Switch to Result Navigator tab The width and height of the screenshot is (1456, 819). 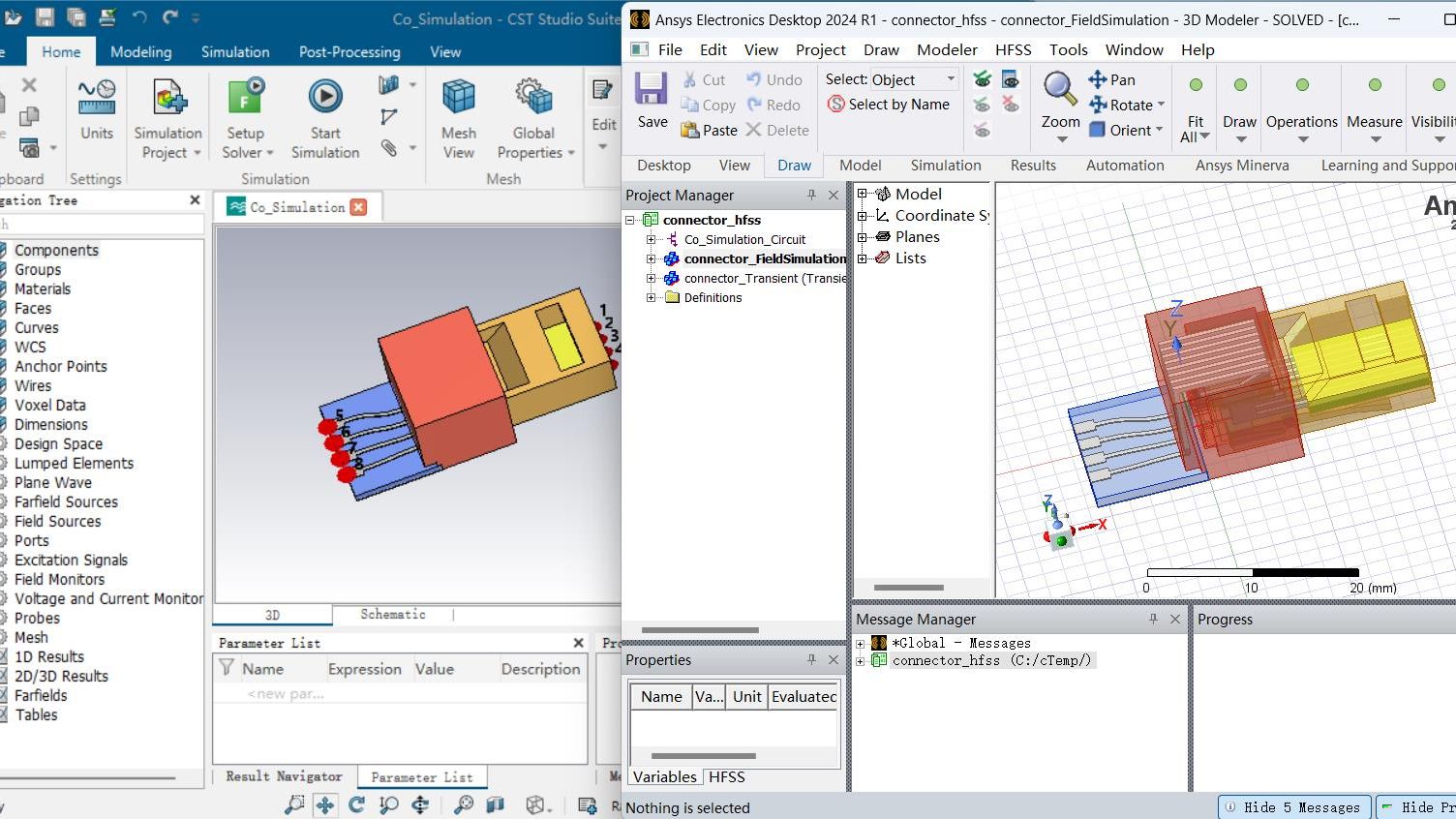tap(284, 776)
